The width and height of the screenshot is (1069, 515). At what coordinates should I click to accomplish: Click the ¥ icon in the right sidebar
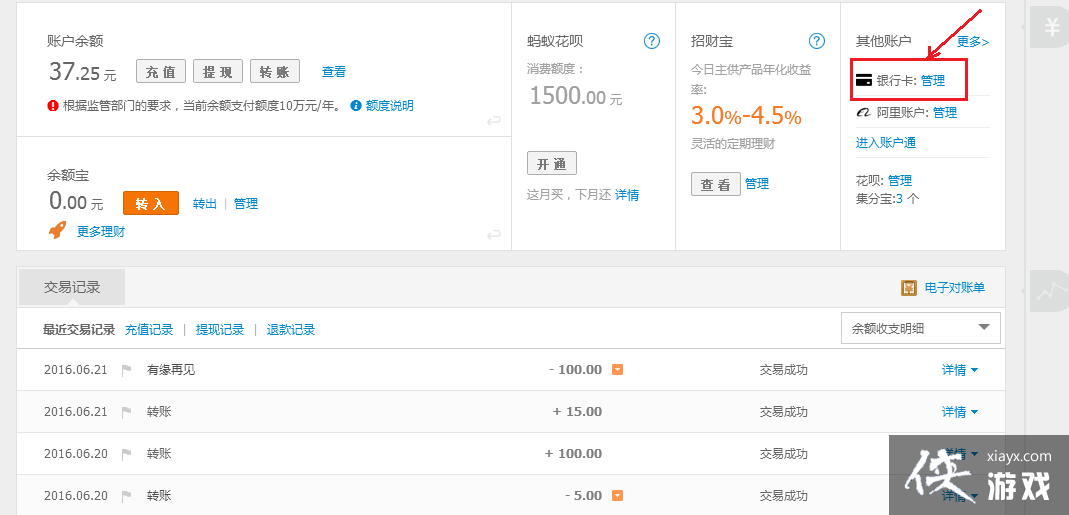pyautogui.click(x=1051, y=28)
